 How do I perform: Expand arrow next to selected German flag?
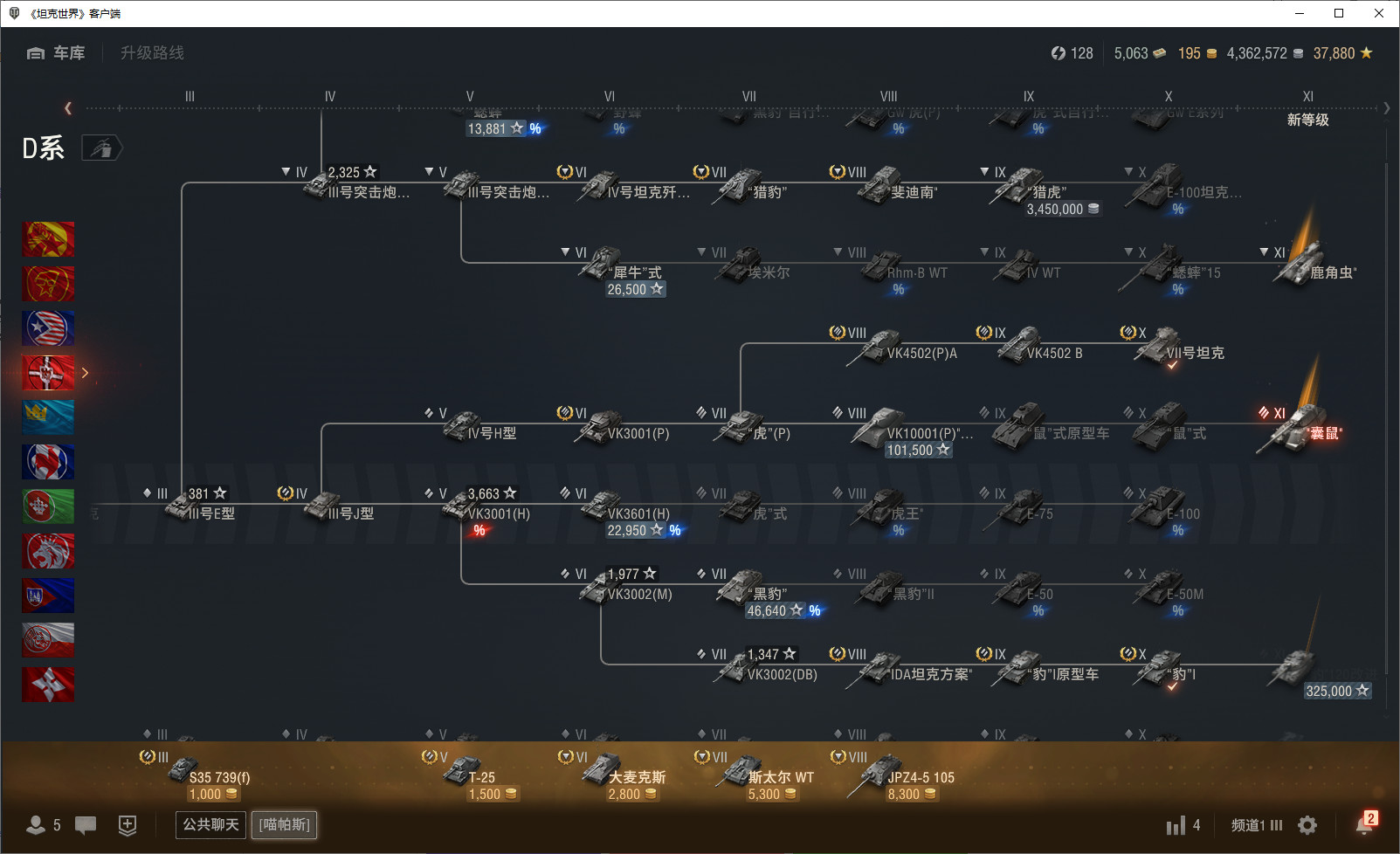(x=85, y=373)
